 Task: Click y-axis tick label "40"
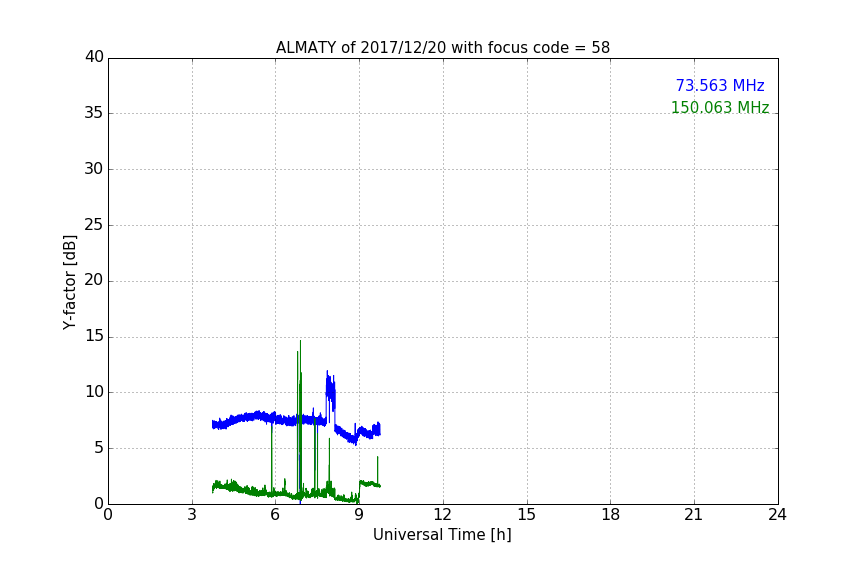(94, 57)
